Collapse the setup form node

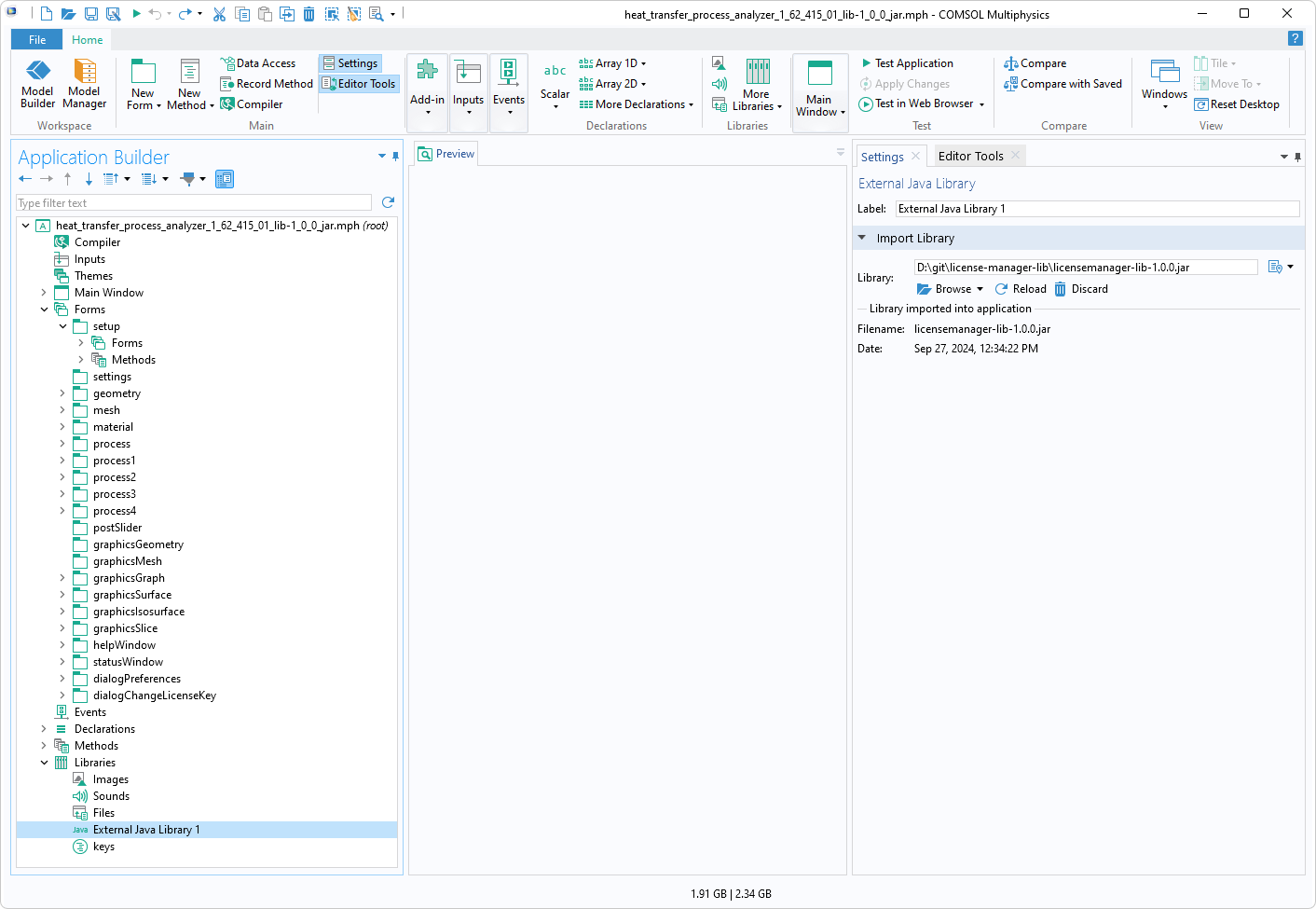(62, 326)
